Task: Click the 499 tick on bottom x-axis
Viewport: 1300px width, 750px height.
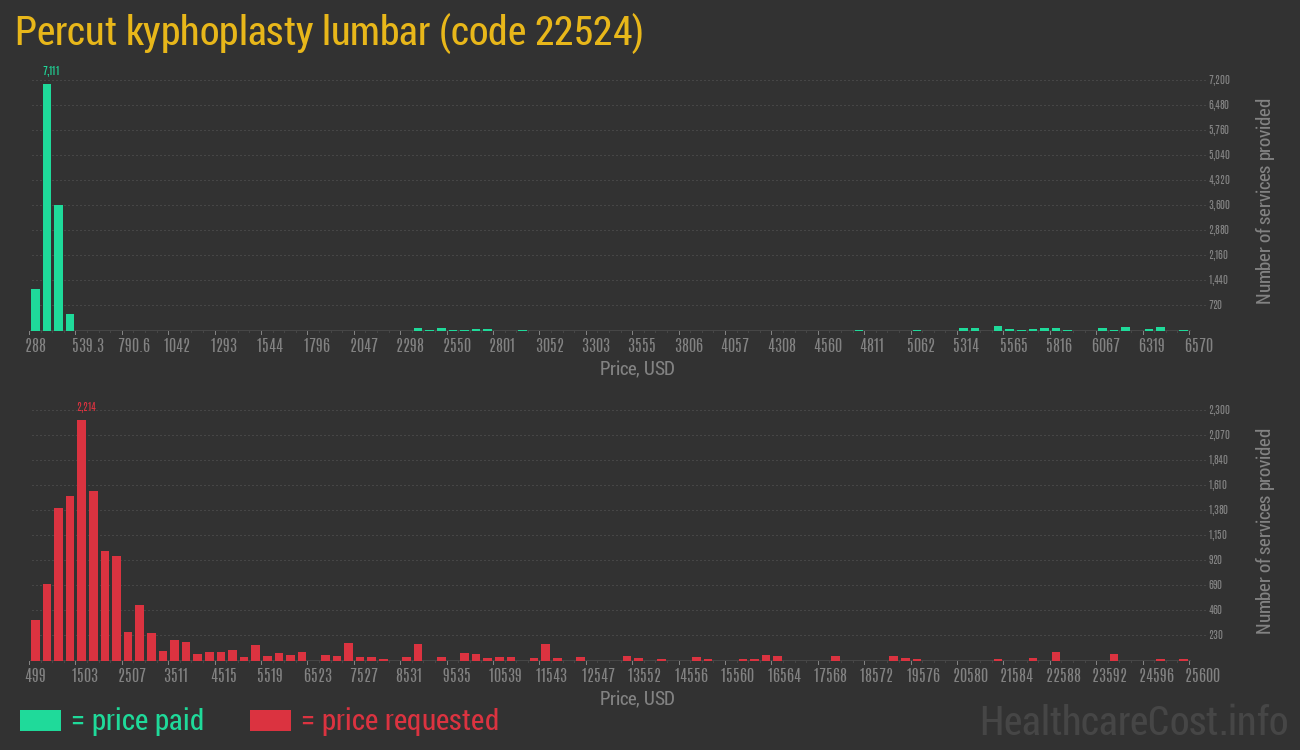Action: pyautogui.click(x=35, y=675)
